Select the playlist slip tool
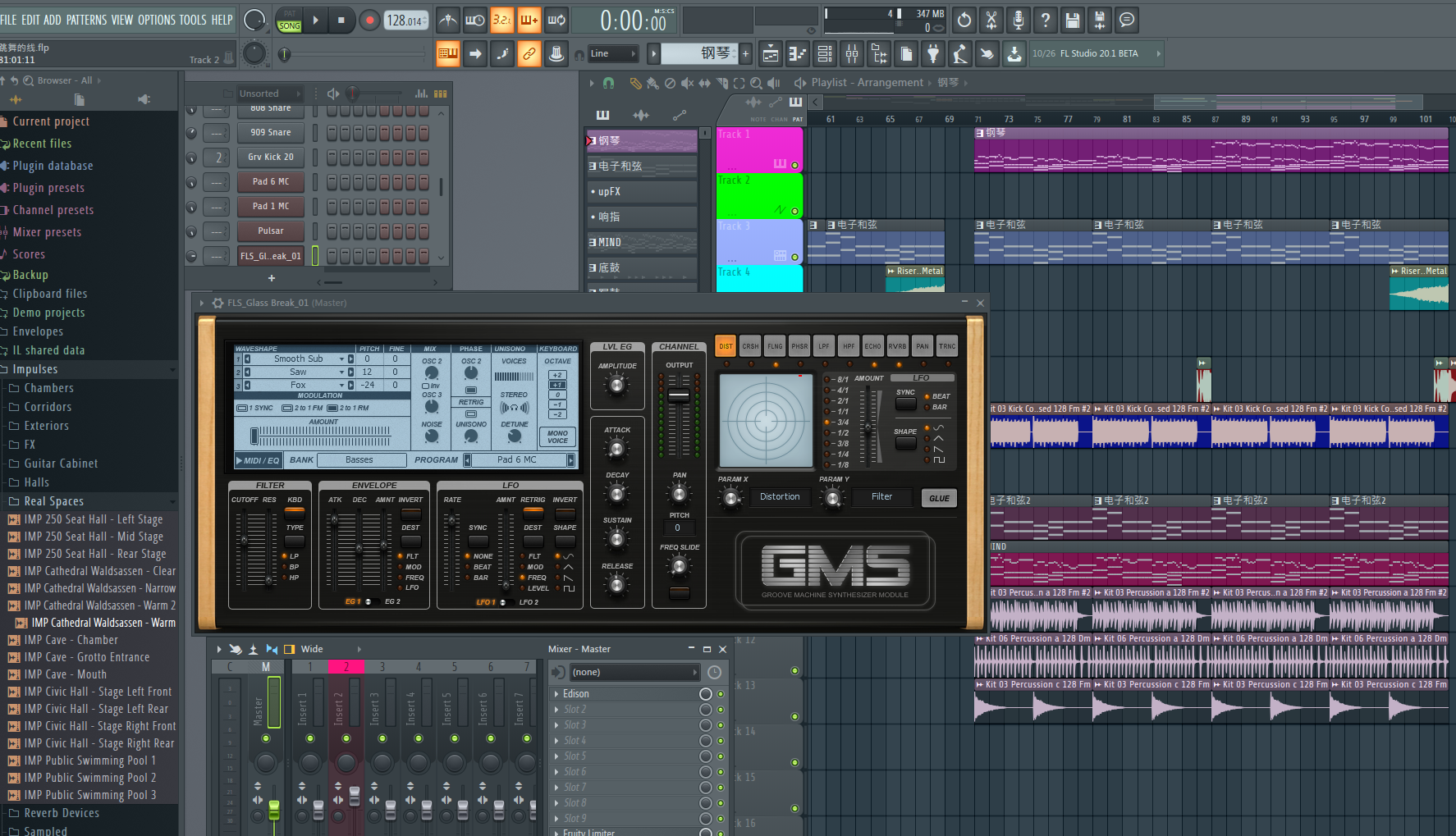This screenshot has height=836, width=1456. pyautogui.click(x=704, y=83)
